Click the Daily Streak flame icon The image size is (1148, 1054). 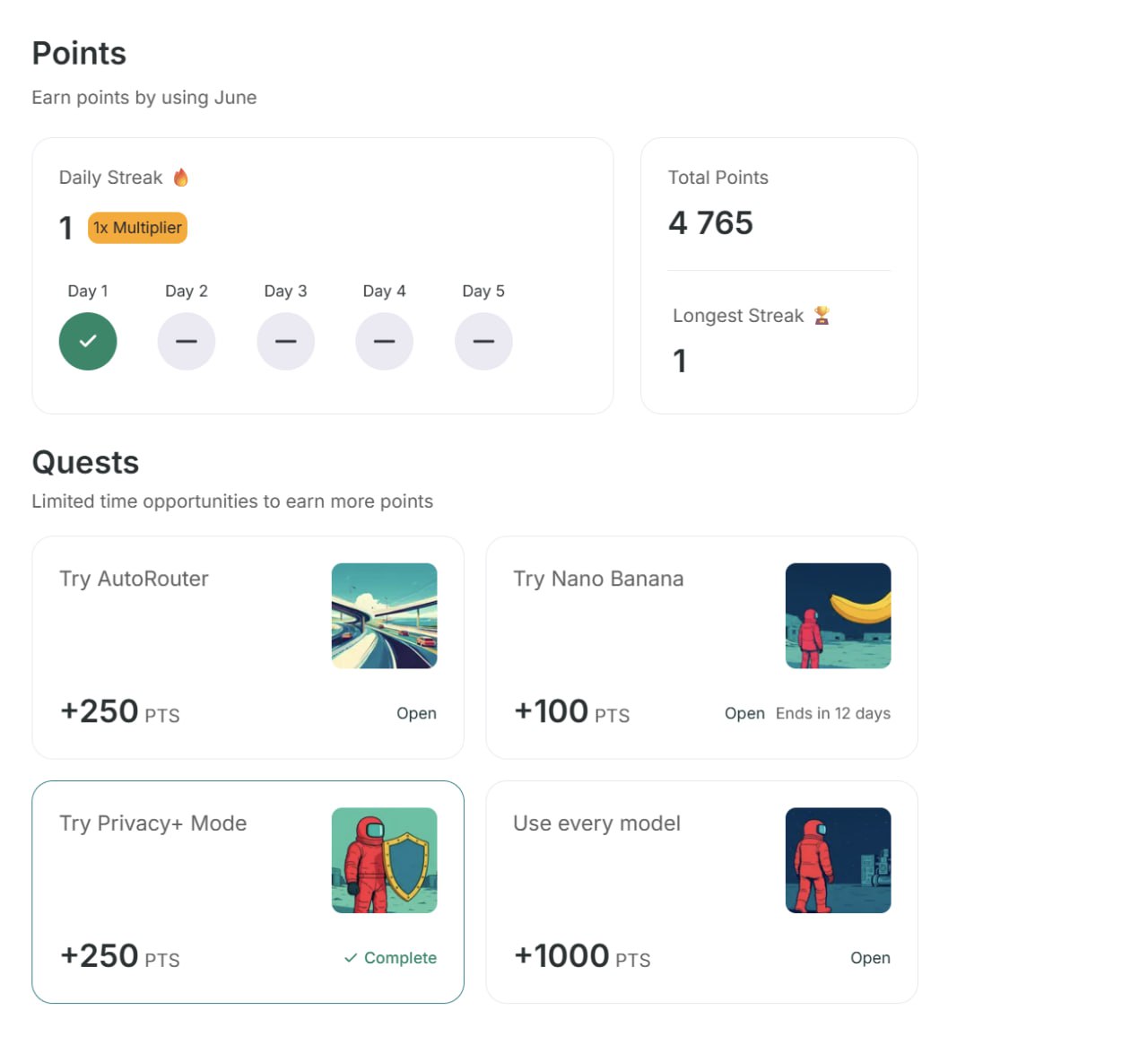click(181, 178)
